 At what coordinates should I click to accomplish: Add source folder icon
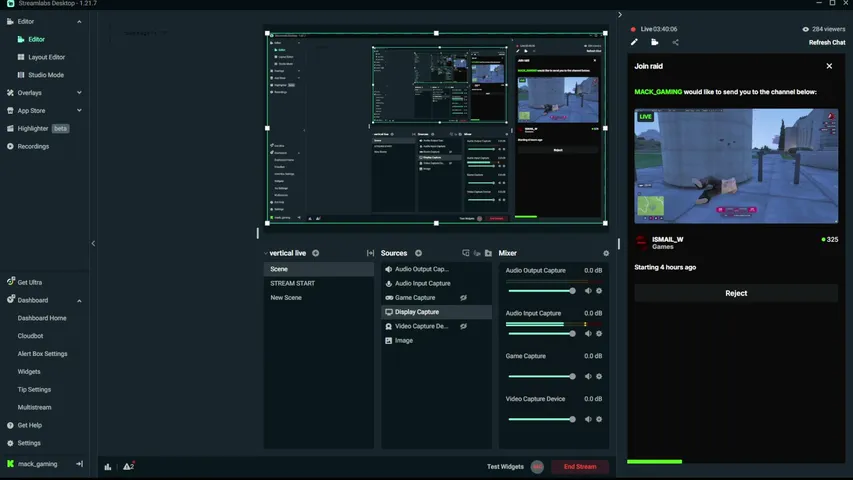tap(488, 253)
